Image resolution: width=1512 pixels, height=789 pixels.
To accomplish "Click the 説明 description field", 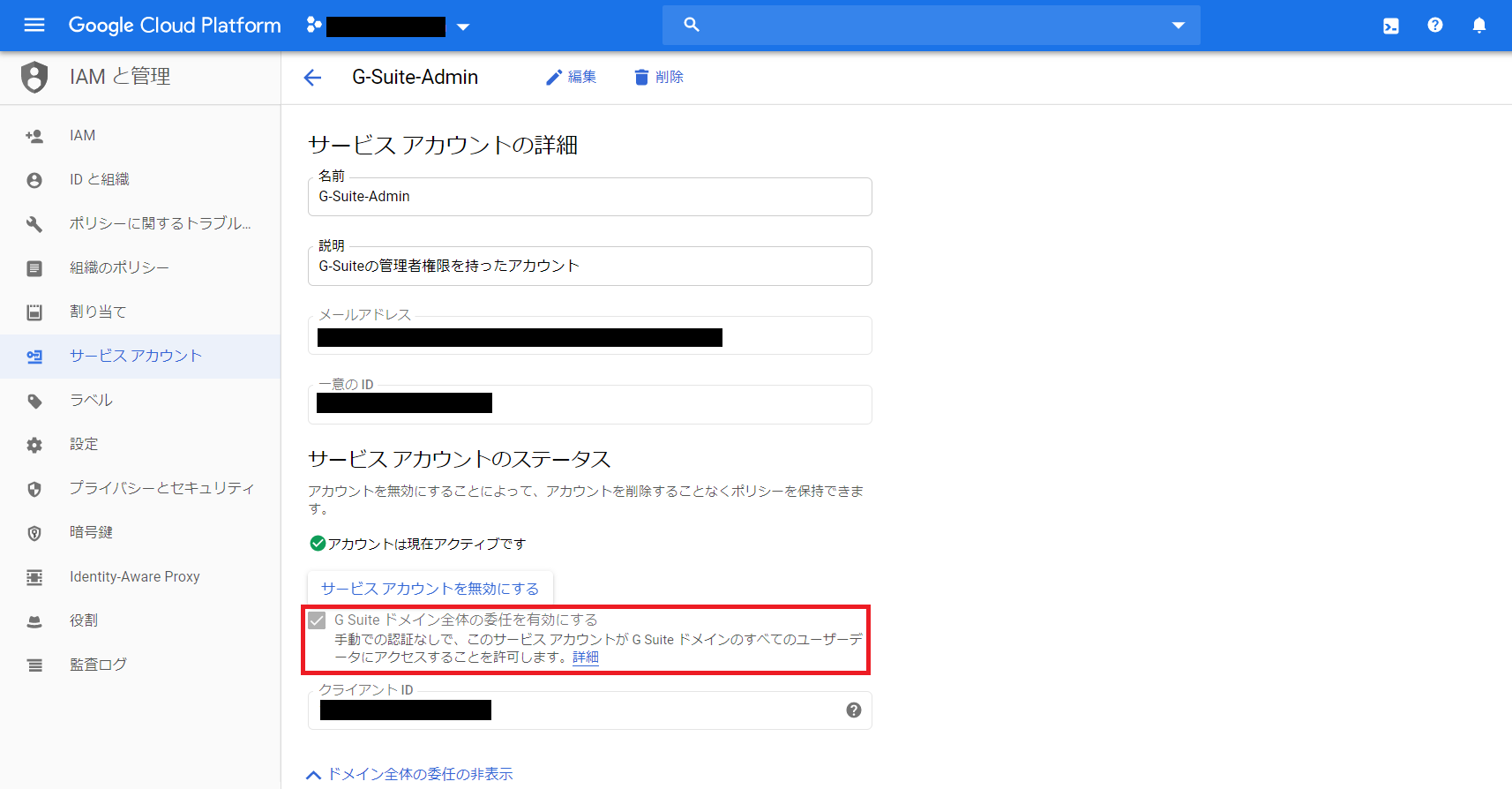I will (589, 267).
